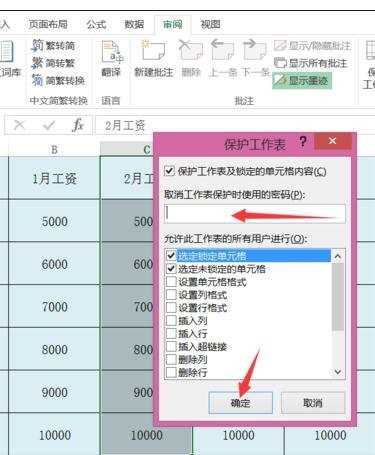Enable insert columns (插入列) checkbox
The width and height of the screenshot is (375, 455).
coord(171,321)
